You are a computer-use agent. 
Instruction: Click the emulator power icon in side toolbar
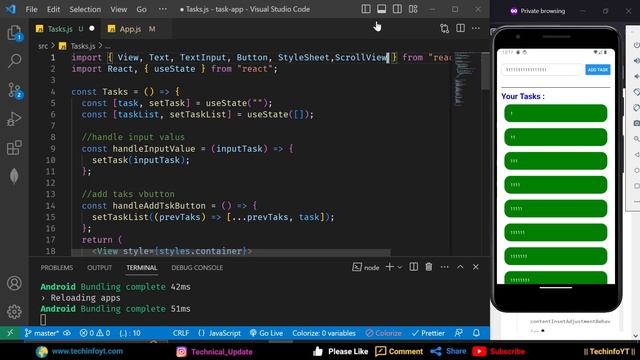[x=636, y=45]
